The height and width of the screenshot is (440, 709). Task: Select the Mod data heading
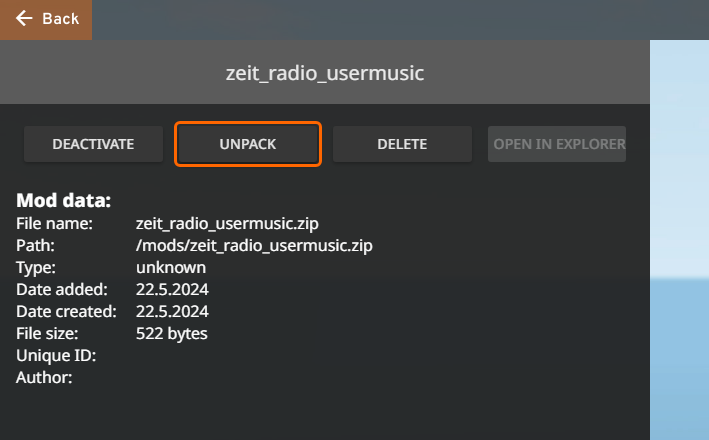[x=63, y=200]
